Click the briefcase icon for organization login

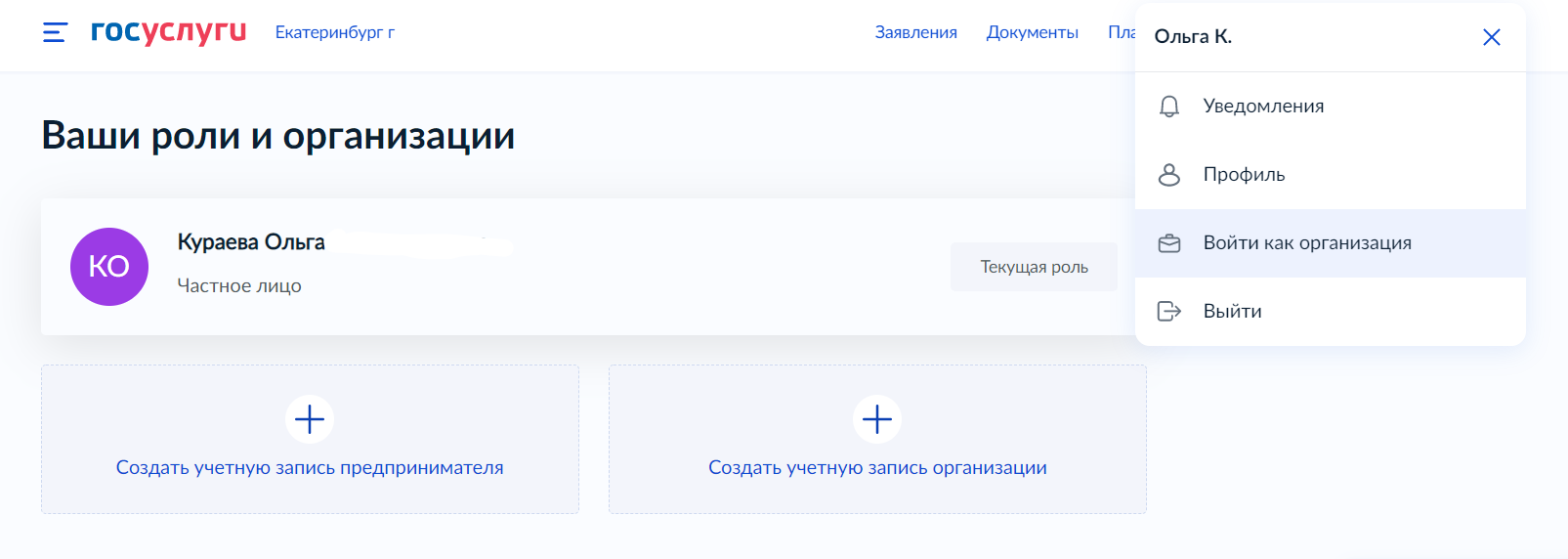pyautogui.click(x=1169, y=243)
